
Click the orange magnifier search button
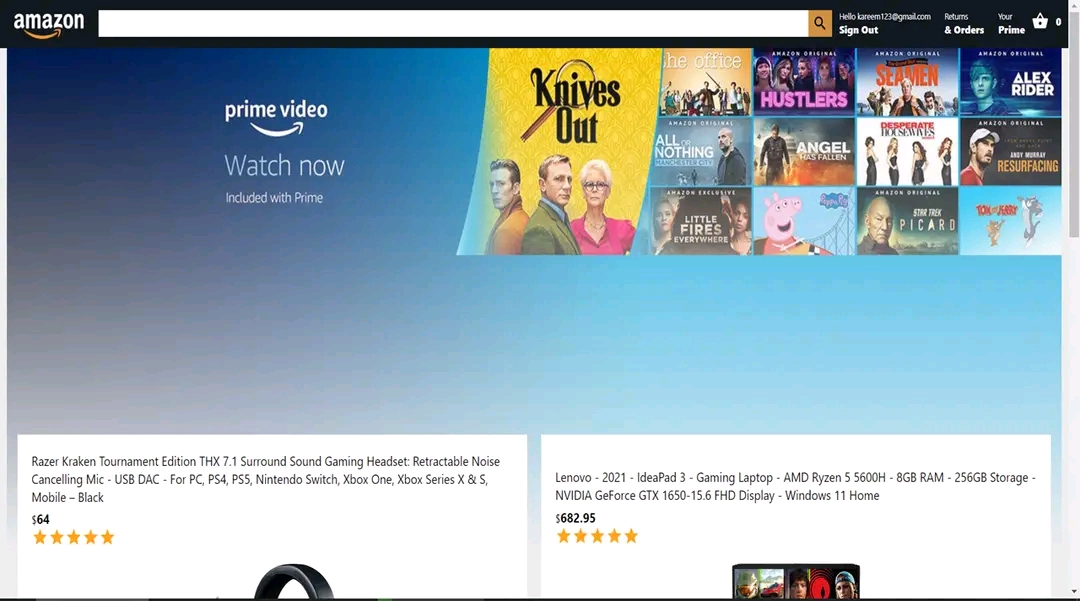pyautogui.click(x=820, y=23)
